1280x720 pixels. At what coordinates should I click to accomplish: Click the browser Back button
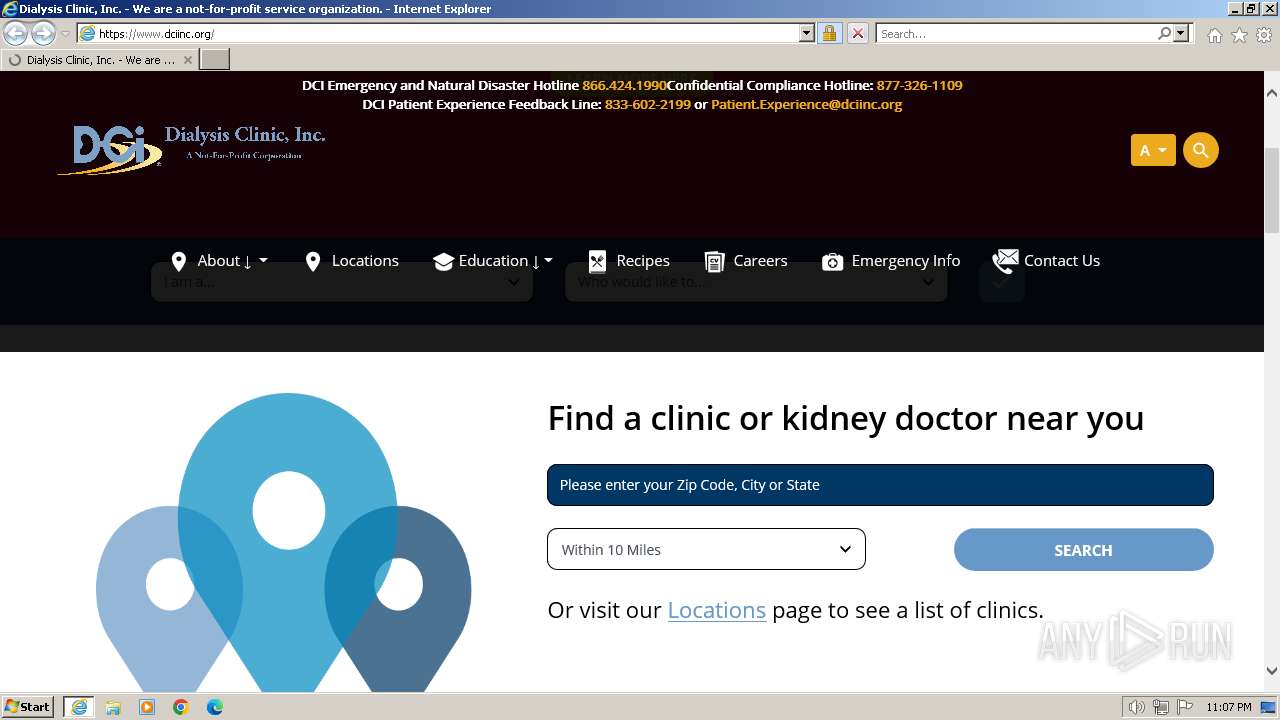coord(16,33)
